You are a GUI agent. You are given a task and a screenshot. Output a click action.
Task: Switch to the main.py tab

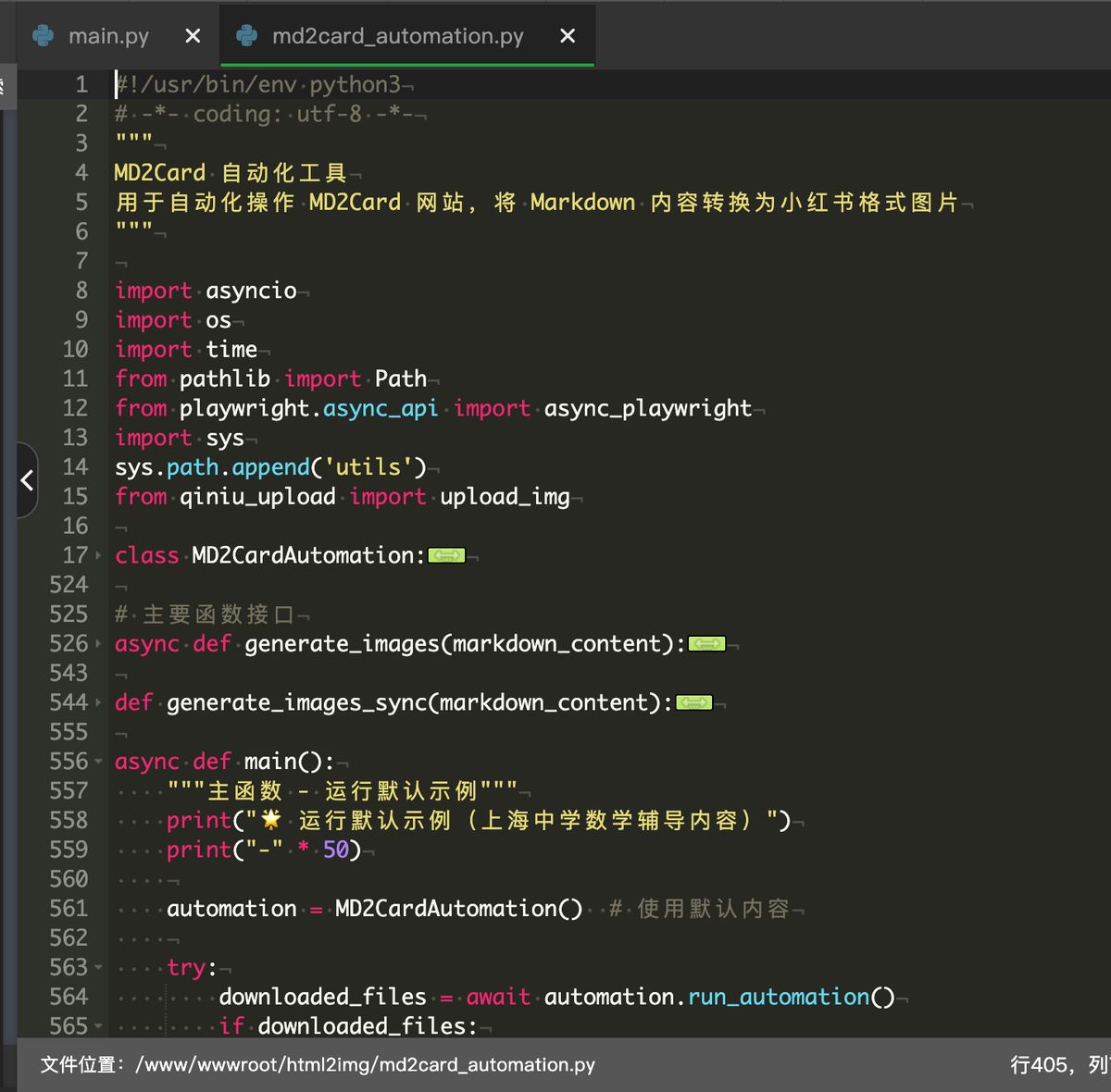(x=109, y=35)
